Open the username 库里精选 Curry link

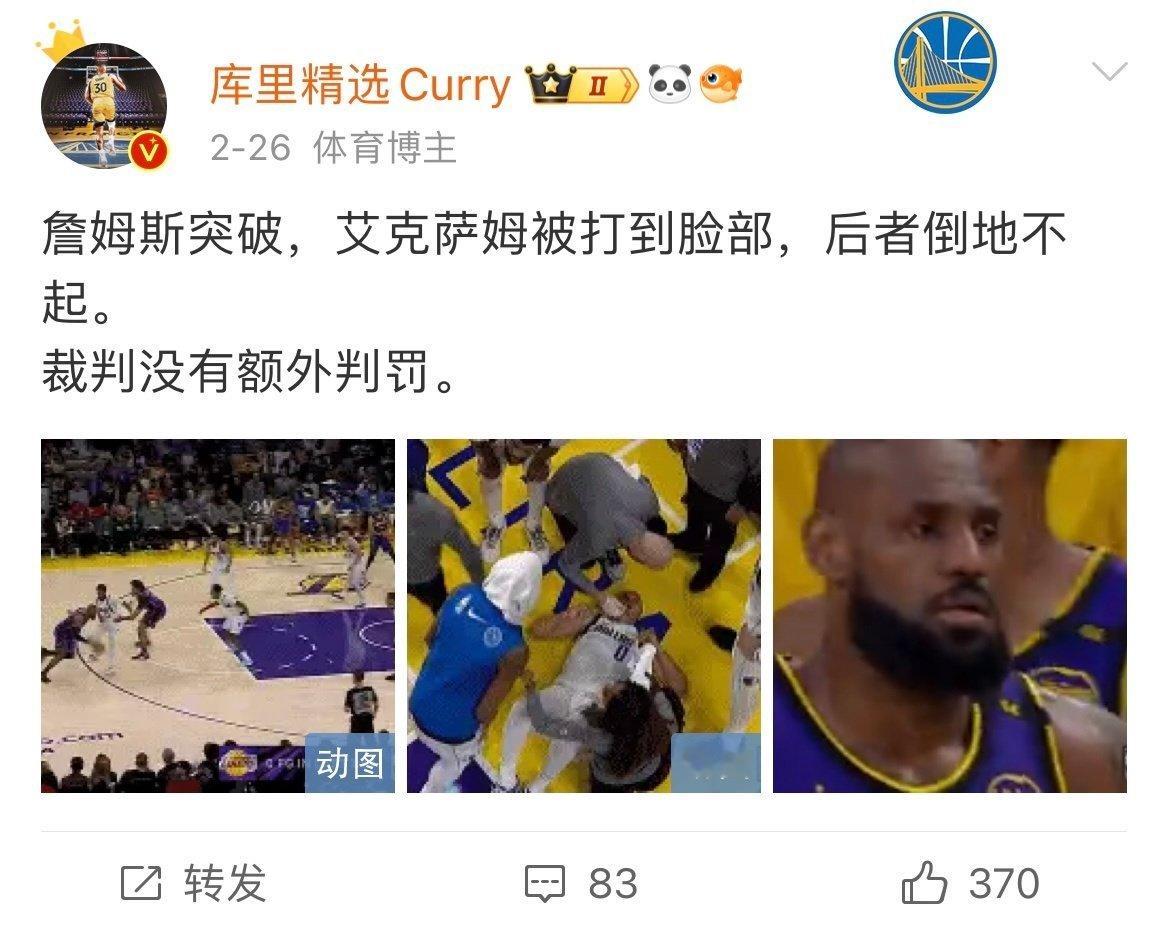pyautogui.click(x=360, y=84)
